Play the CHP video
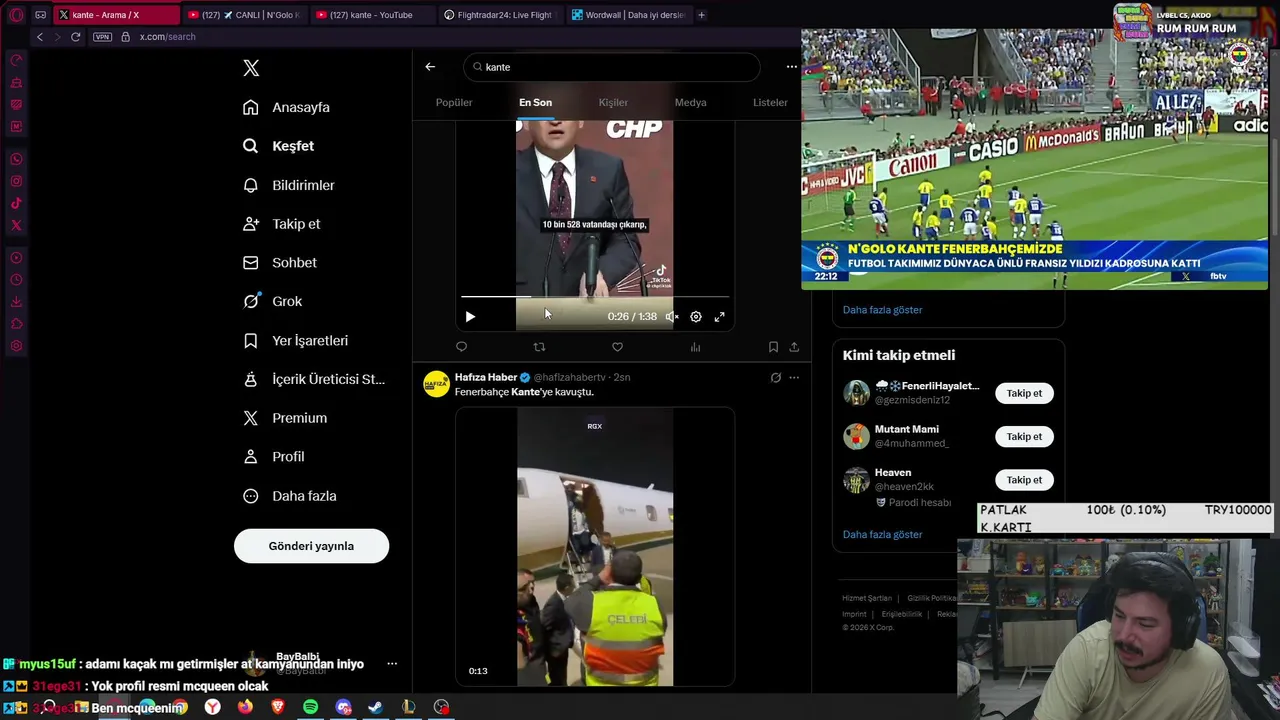The height and width of the screenshot is (720, 1280). (470, 317)
